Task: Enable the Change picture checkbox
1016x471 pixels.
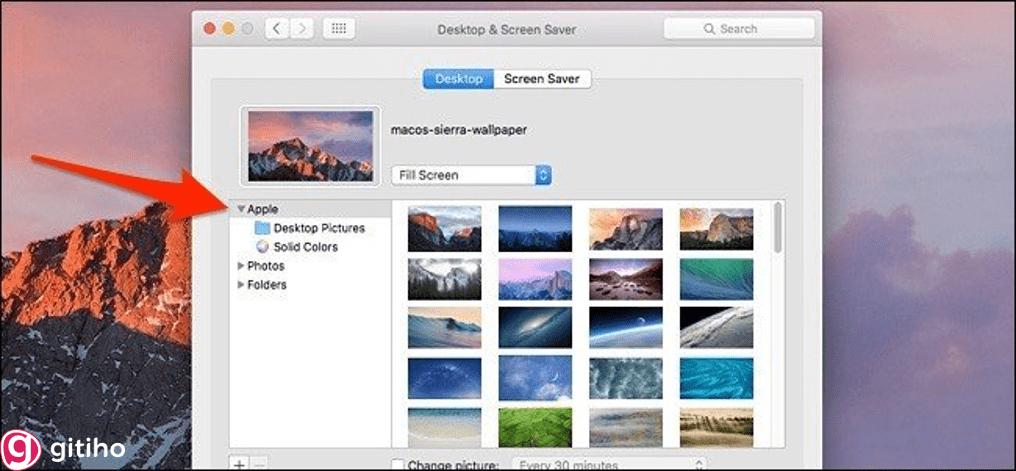Action: pos(398,465)
